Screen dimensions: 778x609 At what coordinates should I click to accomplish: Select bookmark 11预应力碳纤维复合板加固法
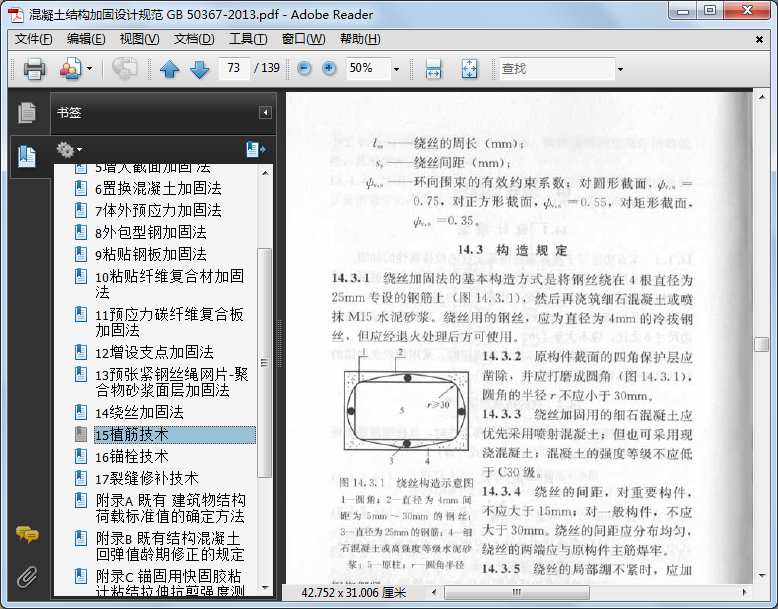[169, 322]
